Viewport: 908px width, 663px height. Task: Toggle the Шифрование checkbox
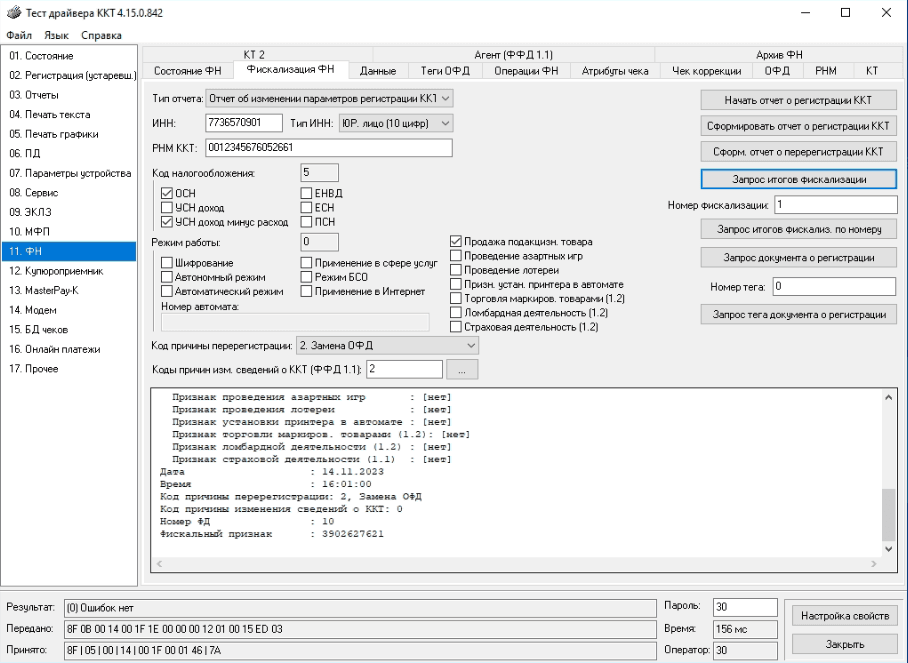(x=167, y=262)
